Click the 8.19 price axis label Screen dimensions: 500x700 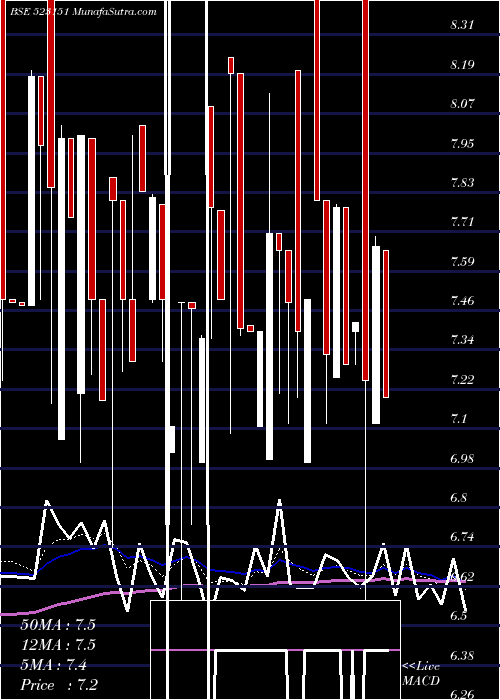click(462, 65)
